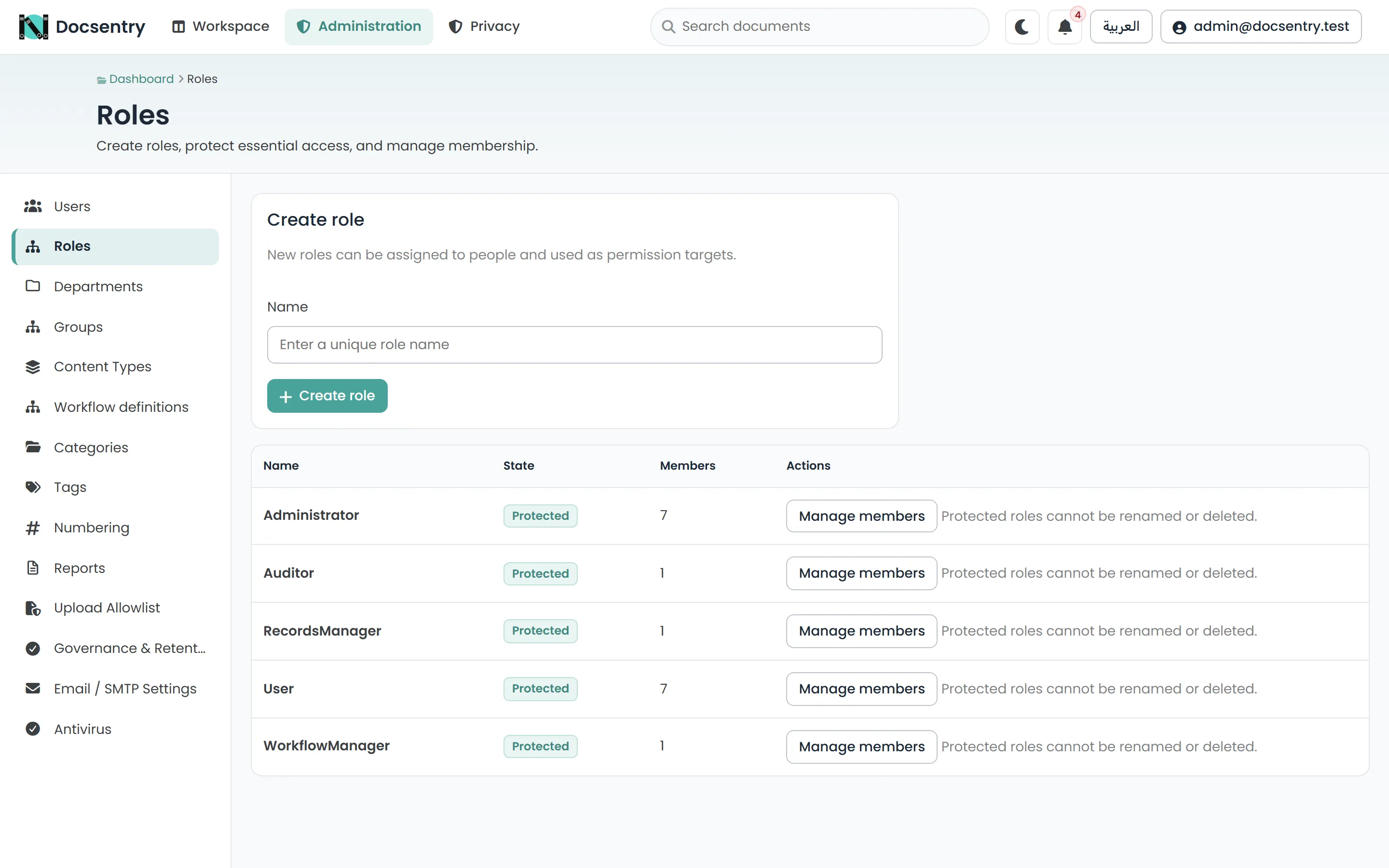Click the Content Types layers icon
Screen dimensions: 1389x868
pyautogui.click(x=33, y=367)
